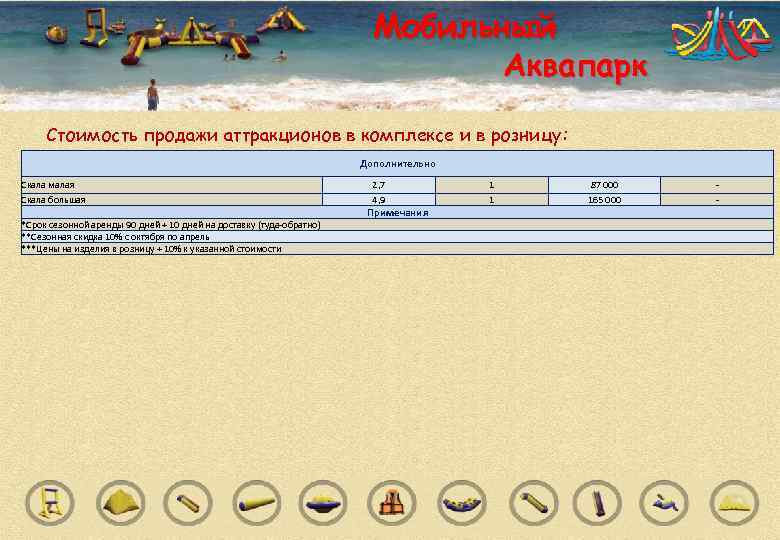The width and height of the screenshot is (780, 540).
Task: Click the red 'Мобильный' title word
Action: pyautogui.click(x=465, y=26)
